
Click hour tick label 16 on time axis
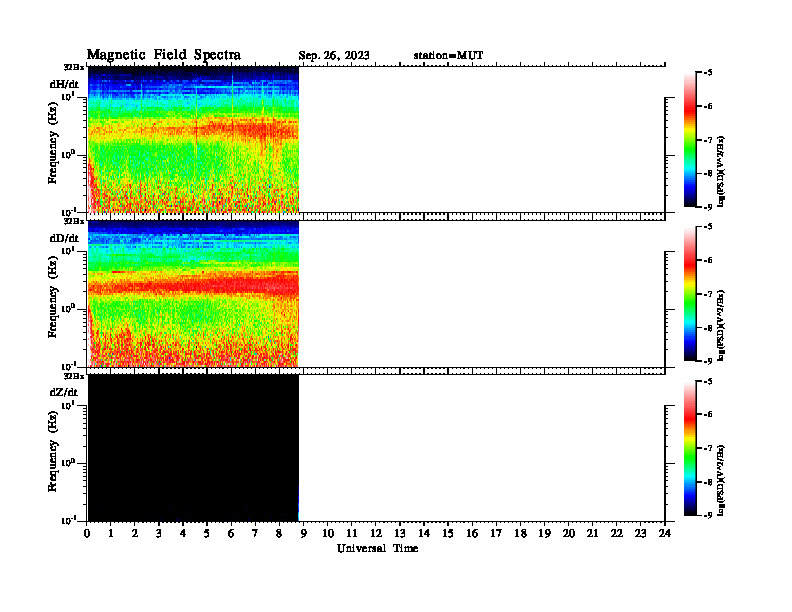[x=472, y=533]
